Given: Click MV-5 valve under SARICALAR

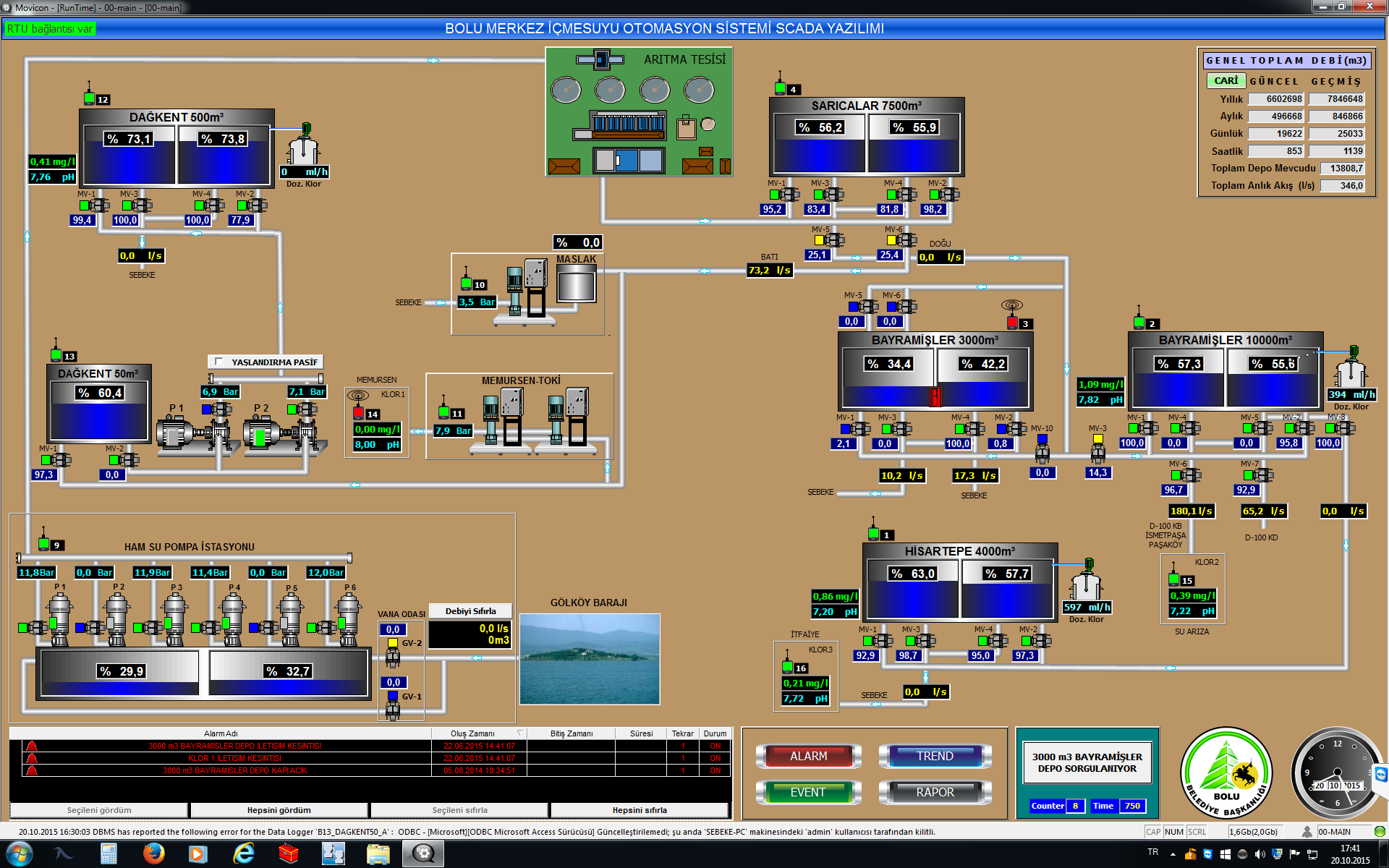Looking at the screenshot, I should pyautogui.click(x=829, y=240).
